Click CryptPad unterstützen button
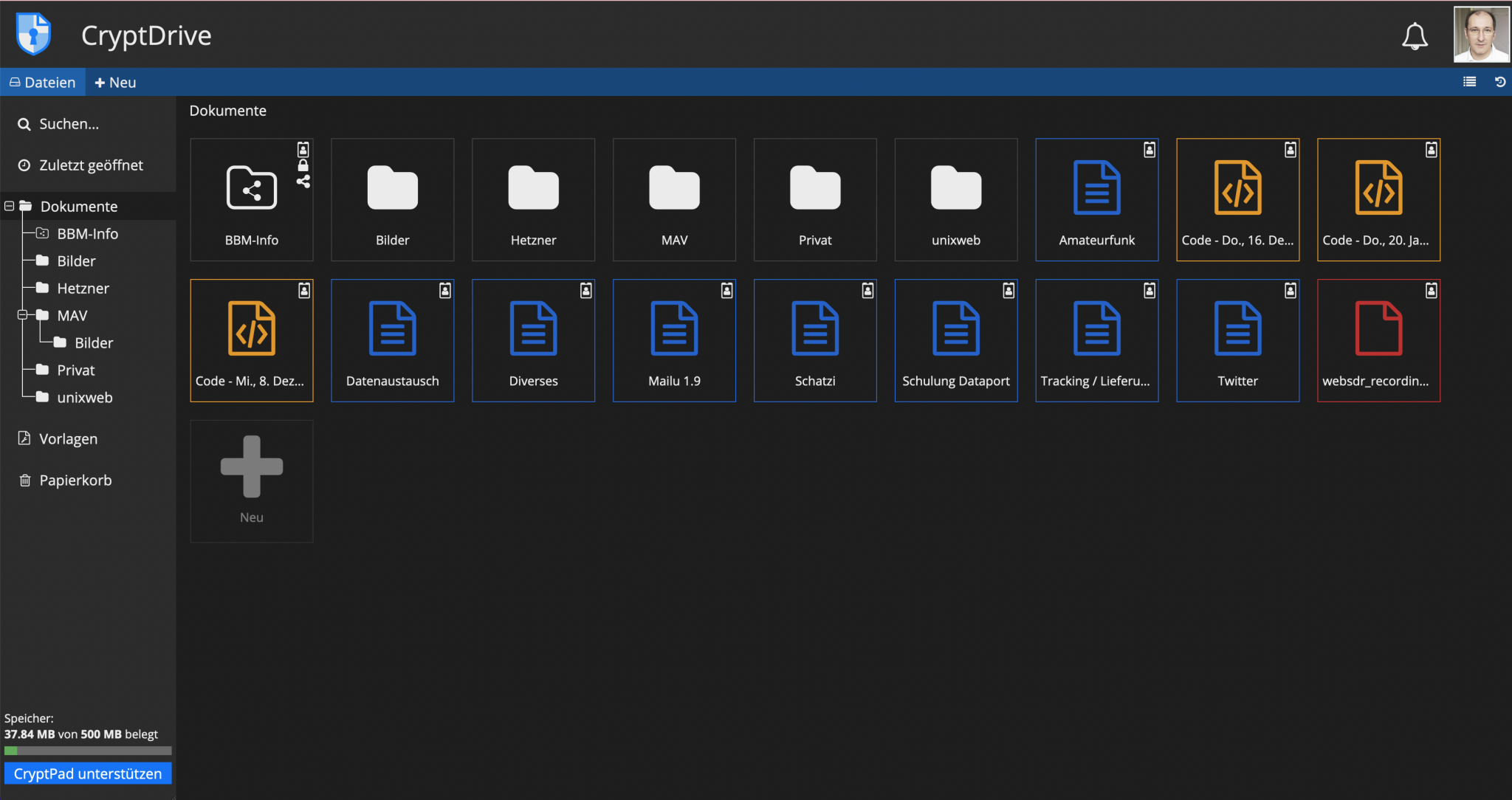 (88, 773)
